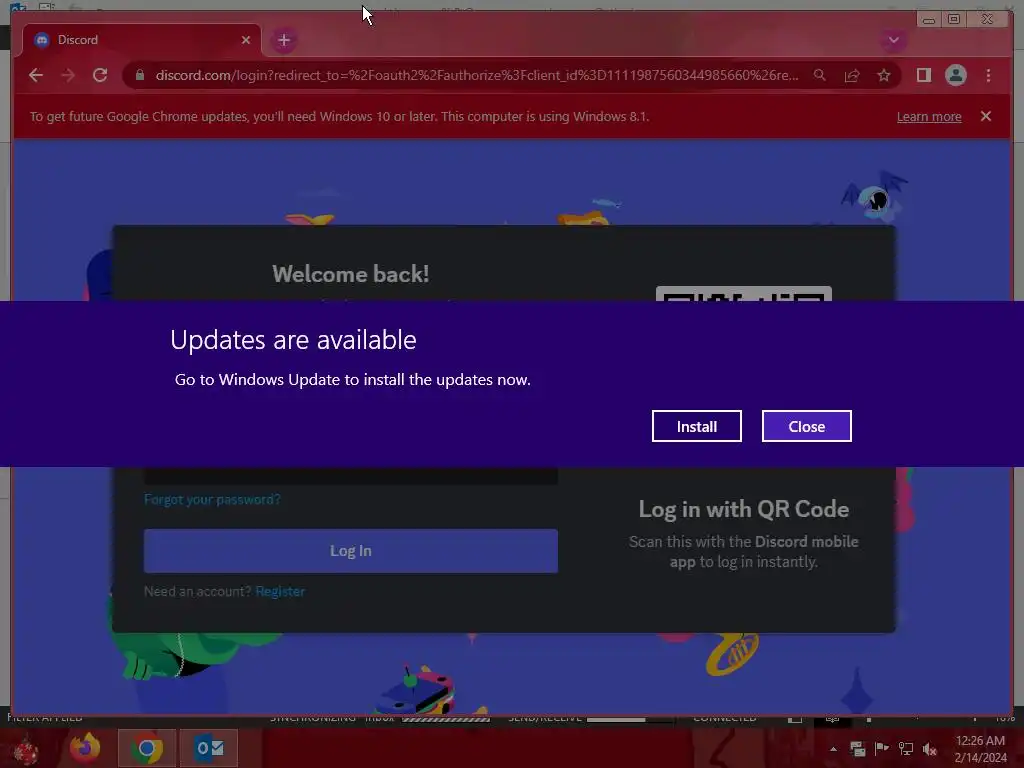The width and height of the screenshot is (1024, 768).
Task: Expand the tab search dropdown chevron
Action: point(893,40)
